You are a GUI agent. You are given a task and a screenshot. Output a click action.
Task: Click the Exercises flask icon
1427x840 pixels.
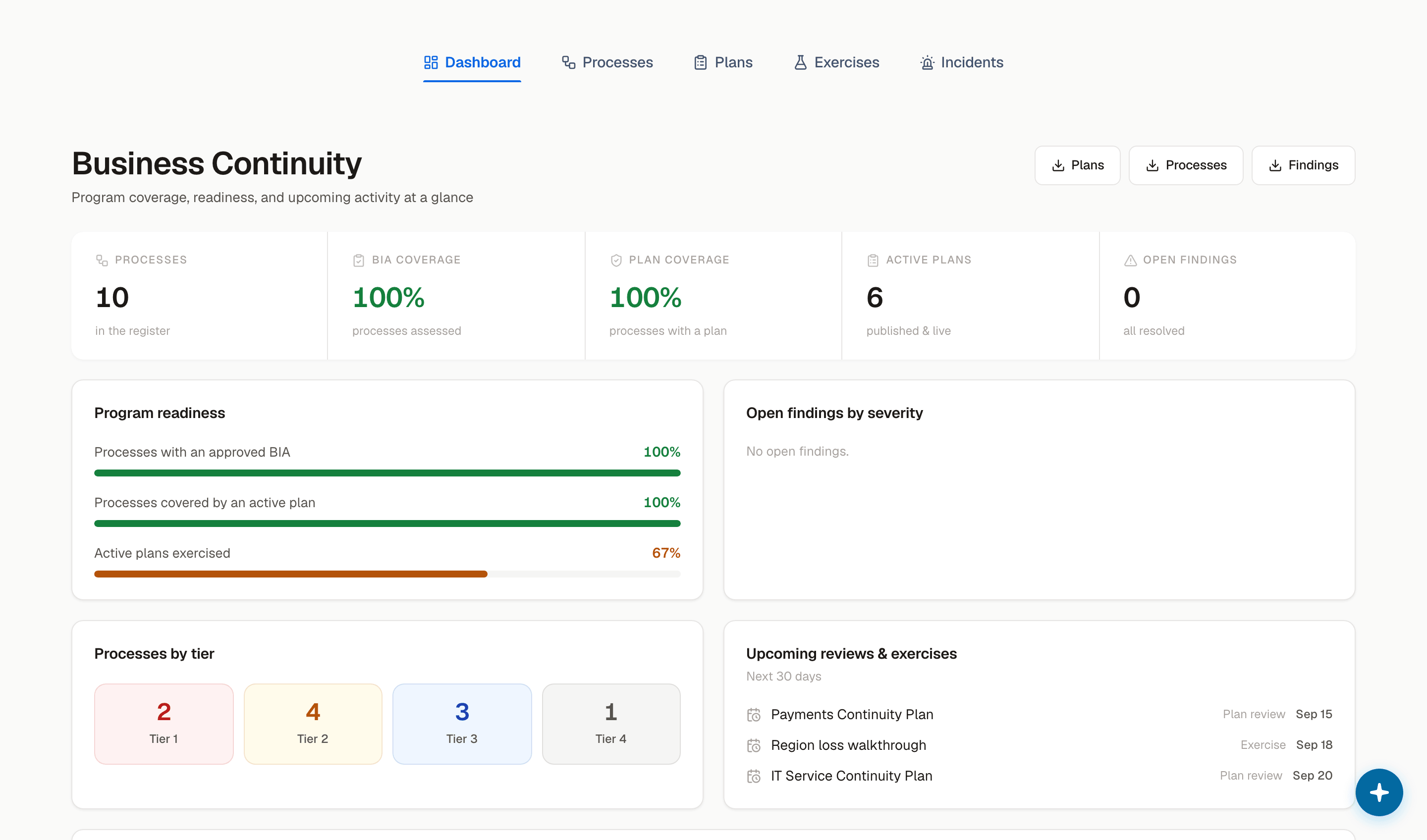pyautogui.click(x=800, y=62)
